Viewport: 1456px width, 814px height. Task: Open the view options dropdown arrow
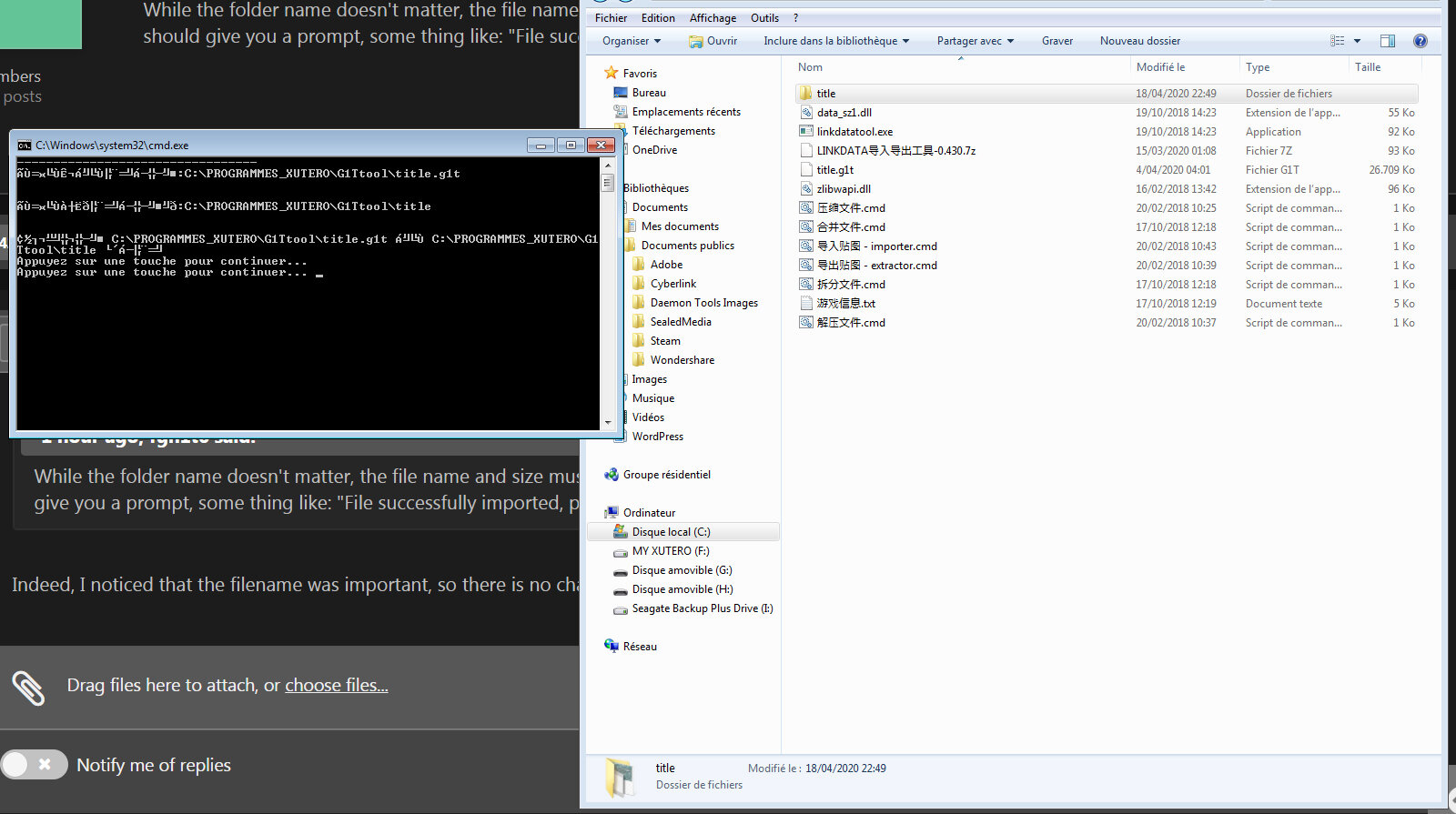(x=1357, y=41)
